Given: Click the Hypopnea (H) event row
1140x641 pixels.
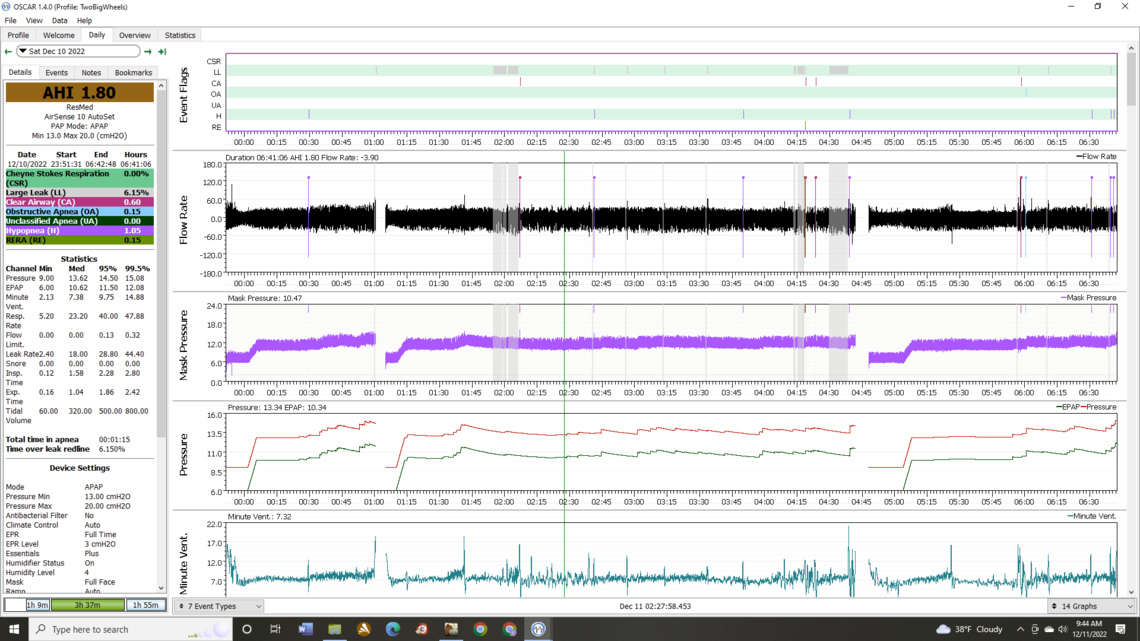Looking at the screenshot, I should (x=79, y=230).
